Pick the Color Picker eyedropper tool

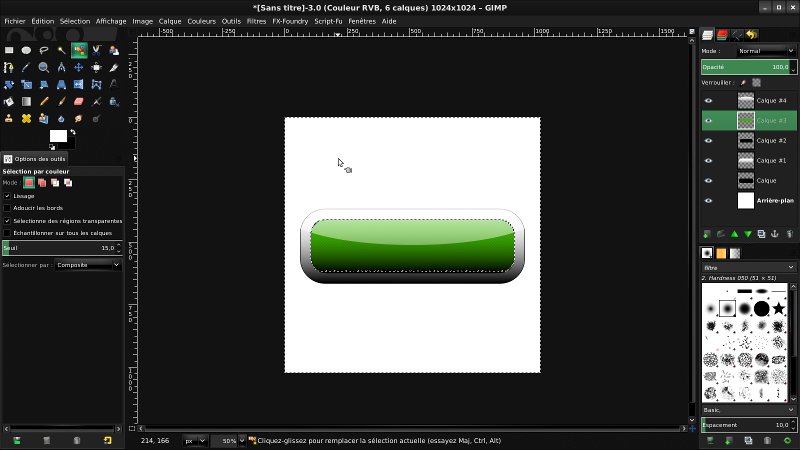27,67
